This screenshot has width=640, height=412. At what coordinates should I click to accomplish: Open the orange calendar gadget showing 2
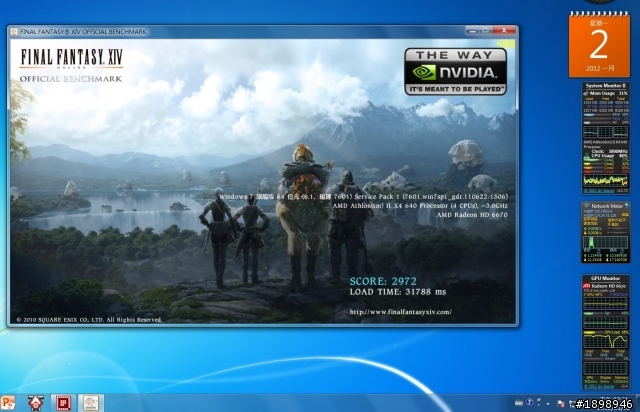599,45
